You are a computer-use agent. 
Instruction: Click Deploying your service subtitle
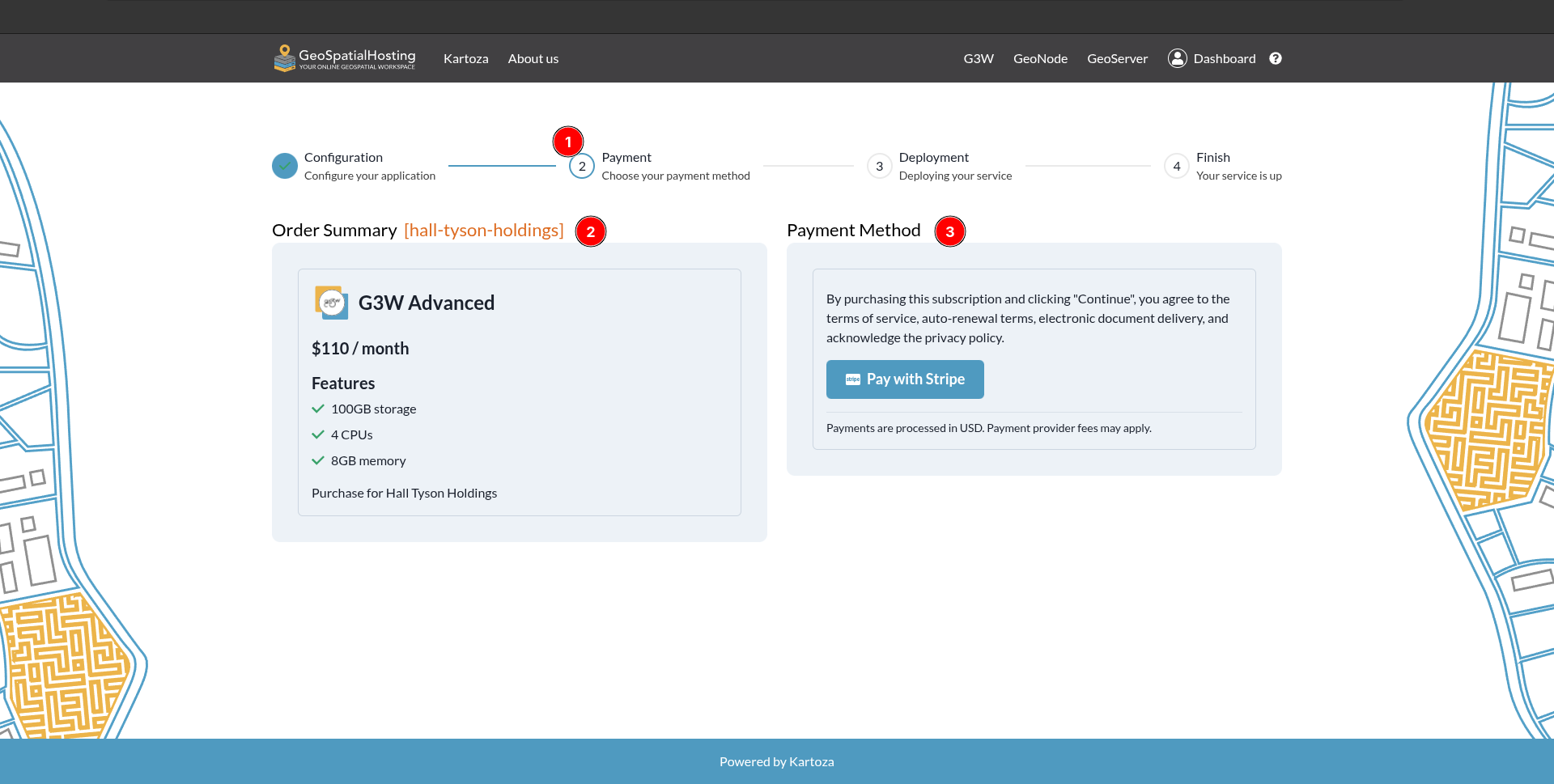955,176
